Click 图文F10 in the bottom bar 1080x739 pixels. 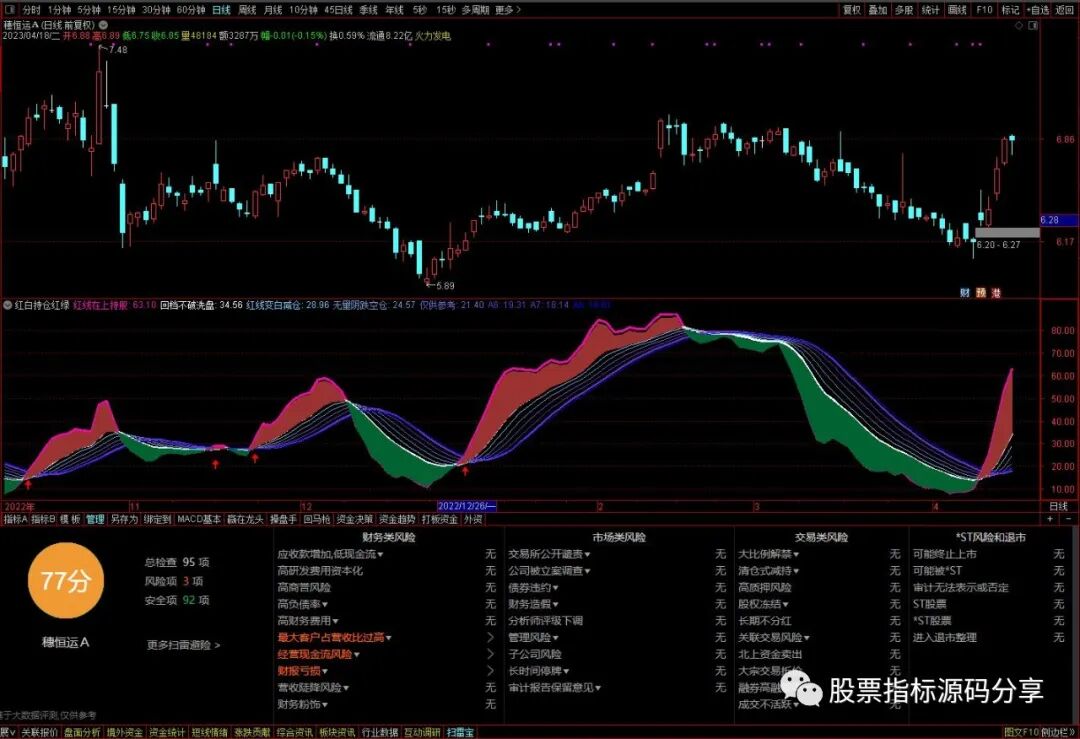coord(1021,732)
